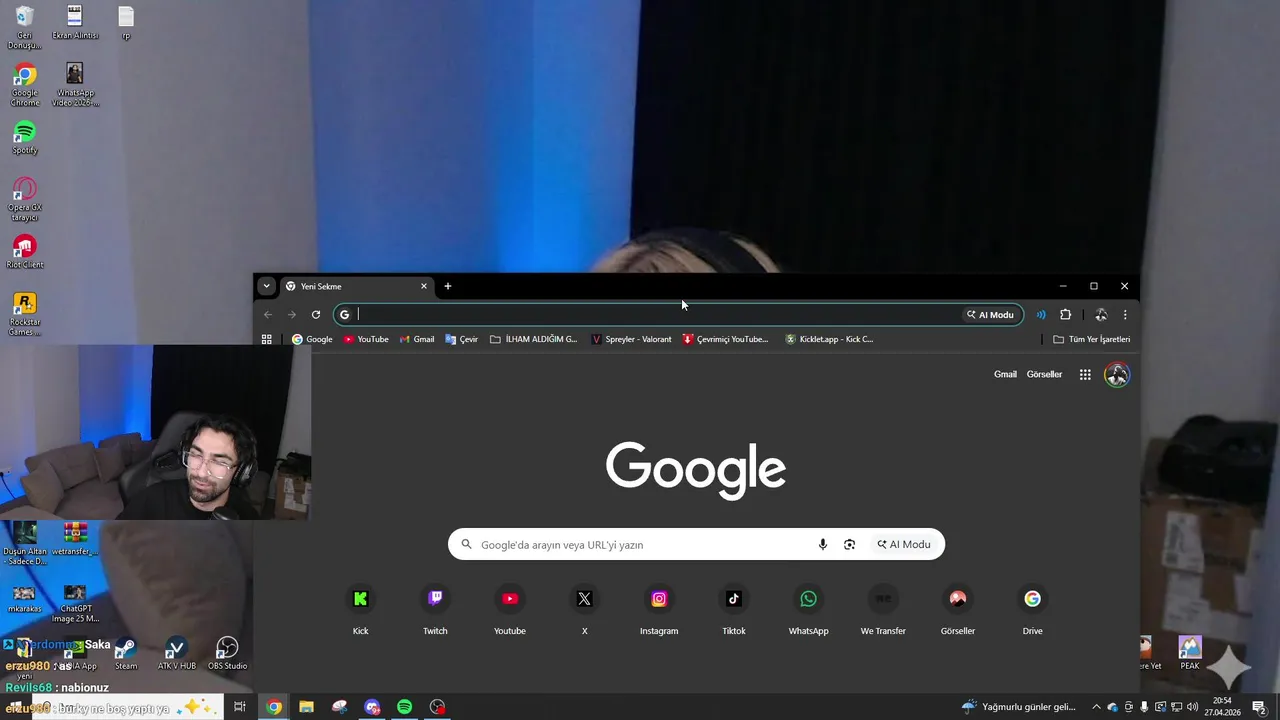Reload the current Chrome page
The image size is (1280, 720).
(x=316, y=314)
